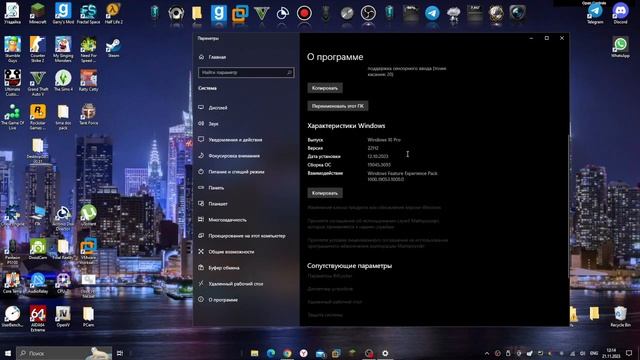Open the uTorrent desktop shortcut
Screen dimensions: 640x360
(88, 215)
